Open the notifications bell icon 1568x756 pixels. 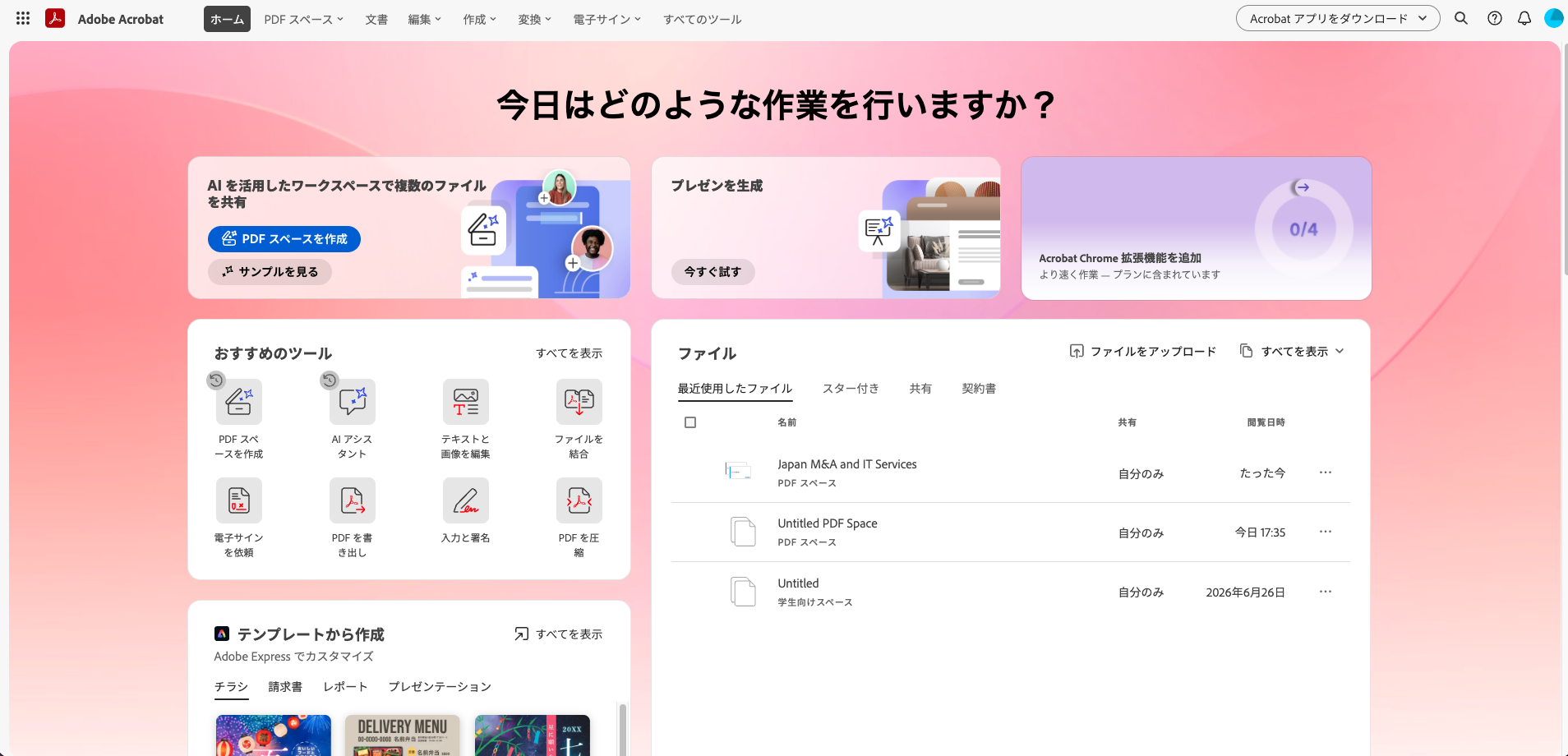pos(1524,18)
